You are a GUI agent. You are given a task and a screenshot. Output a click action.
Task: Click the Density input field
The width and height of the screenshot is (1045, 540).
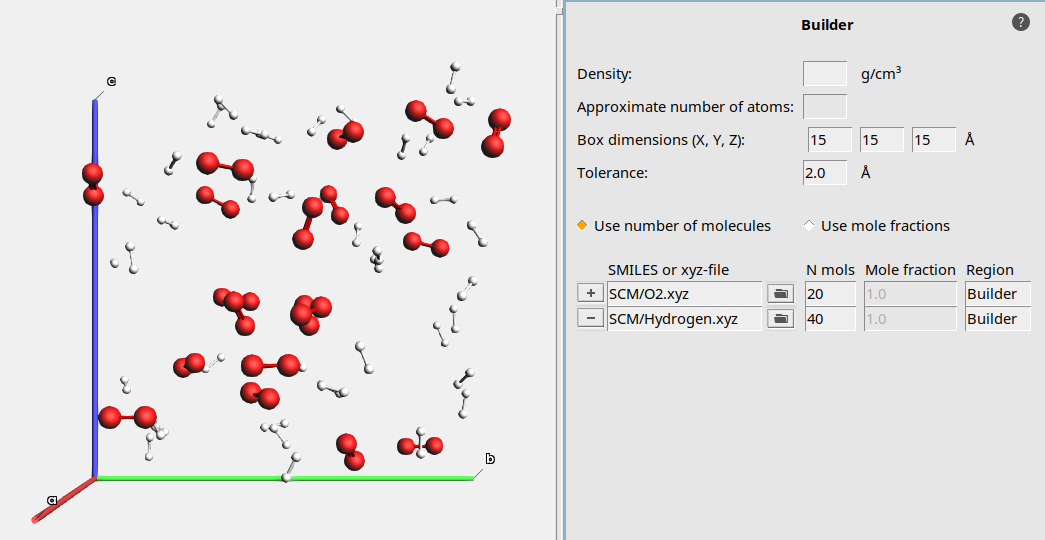tap(825, 74)
